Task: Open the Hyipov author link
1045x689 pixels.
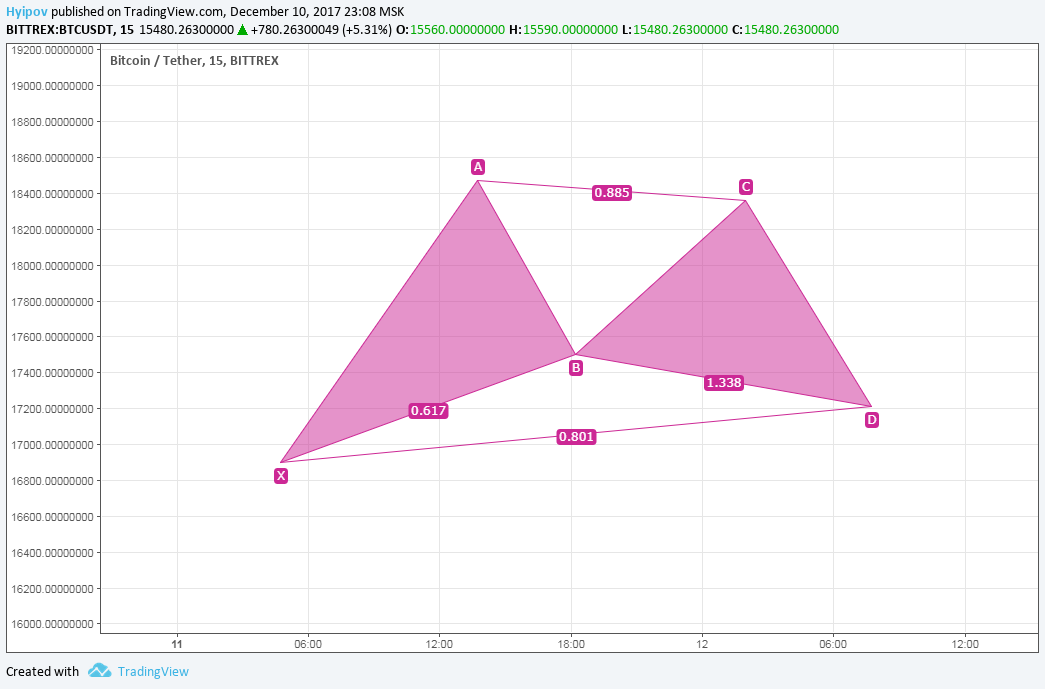Action: tap(27, 11)
